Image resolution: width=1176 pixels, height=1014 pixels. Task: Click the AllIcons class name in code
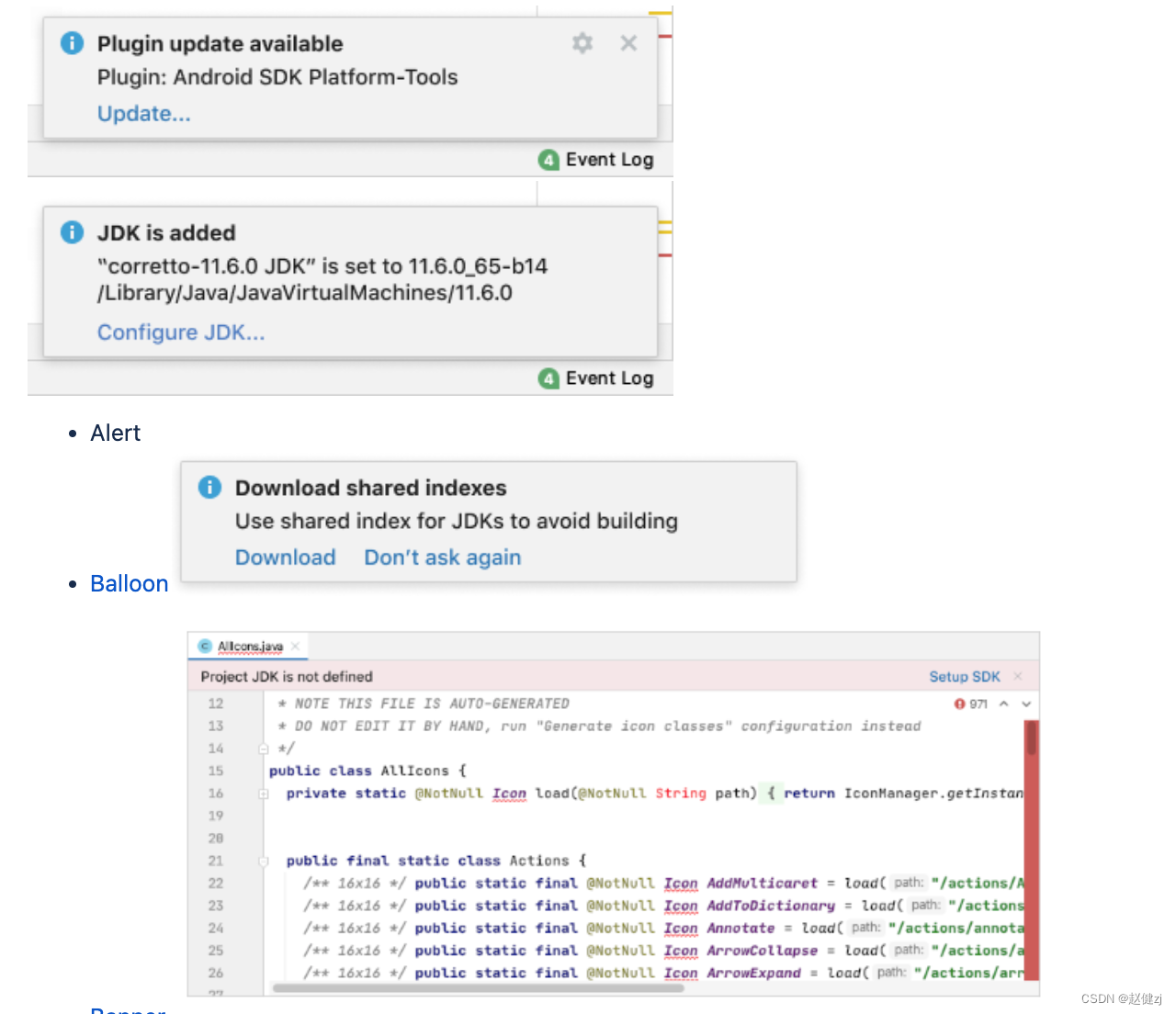(415, 772)
